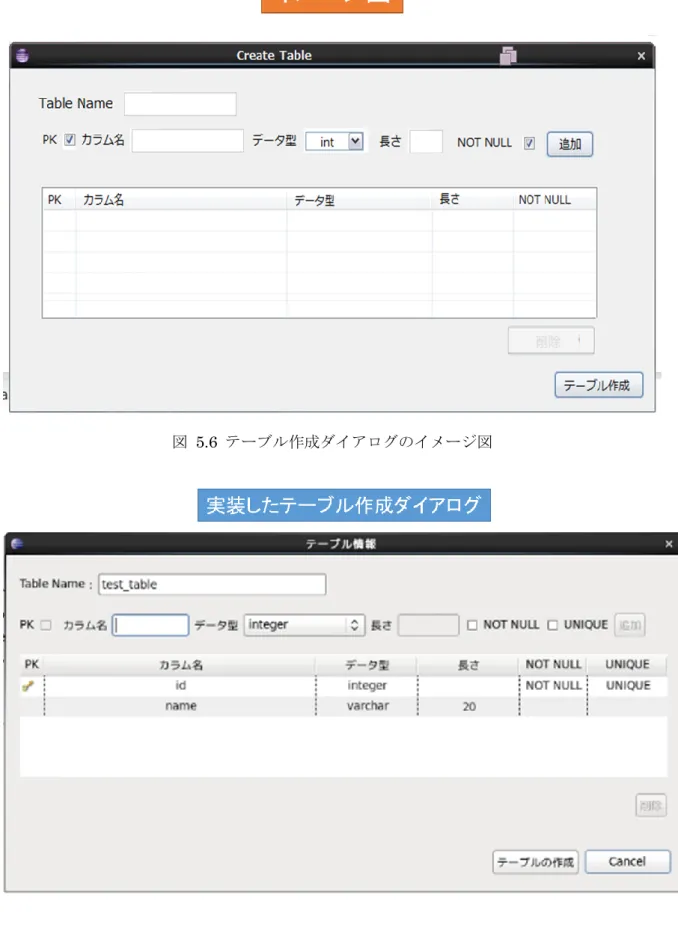Click the Table Name field in Create Table dialog
678x925 pixels.
[x=180, y=104]
